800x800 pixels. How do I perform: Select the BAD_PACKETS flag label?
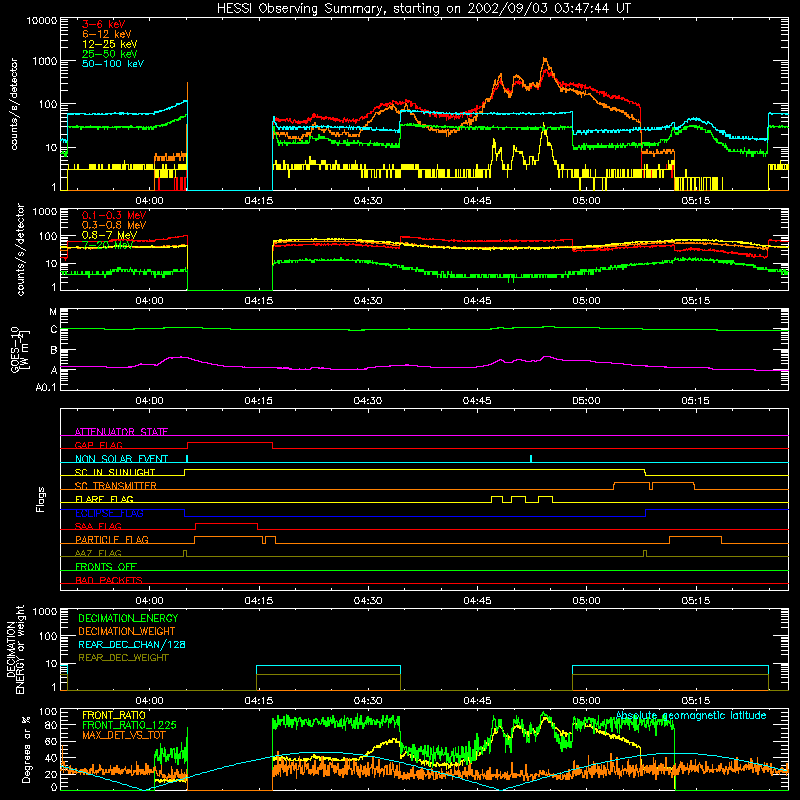109,580
